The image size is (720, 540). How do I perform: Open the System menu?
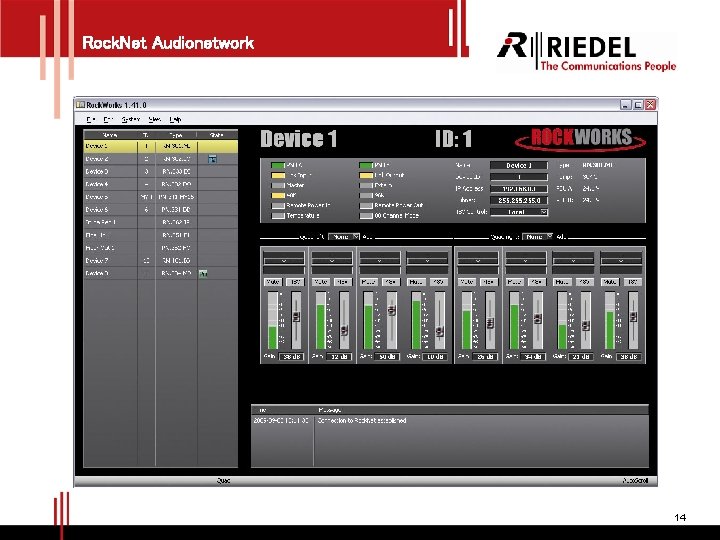pyautogui.click(x=131, y=119)
